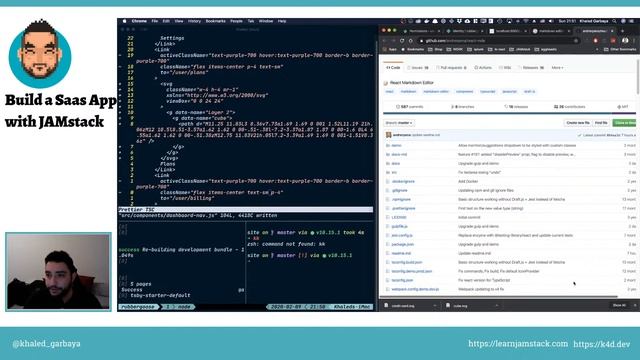Open cube.svg in the downloads bar
Image resolution: width=640 pixels, height=360 pixels.
(460, 306)
